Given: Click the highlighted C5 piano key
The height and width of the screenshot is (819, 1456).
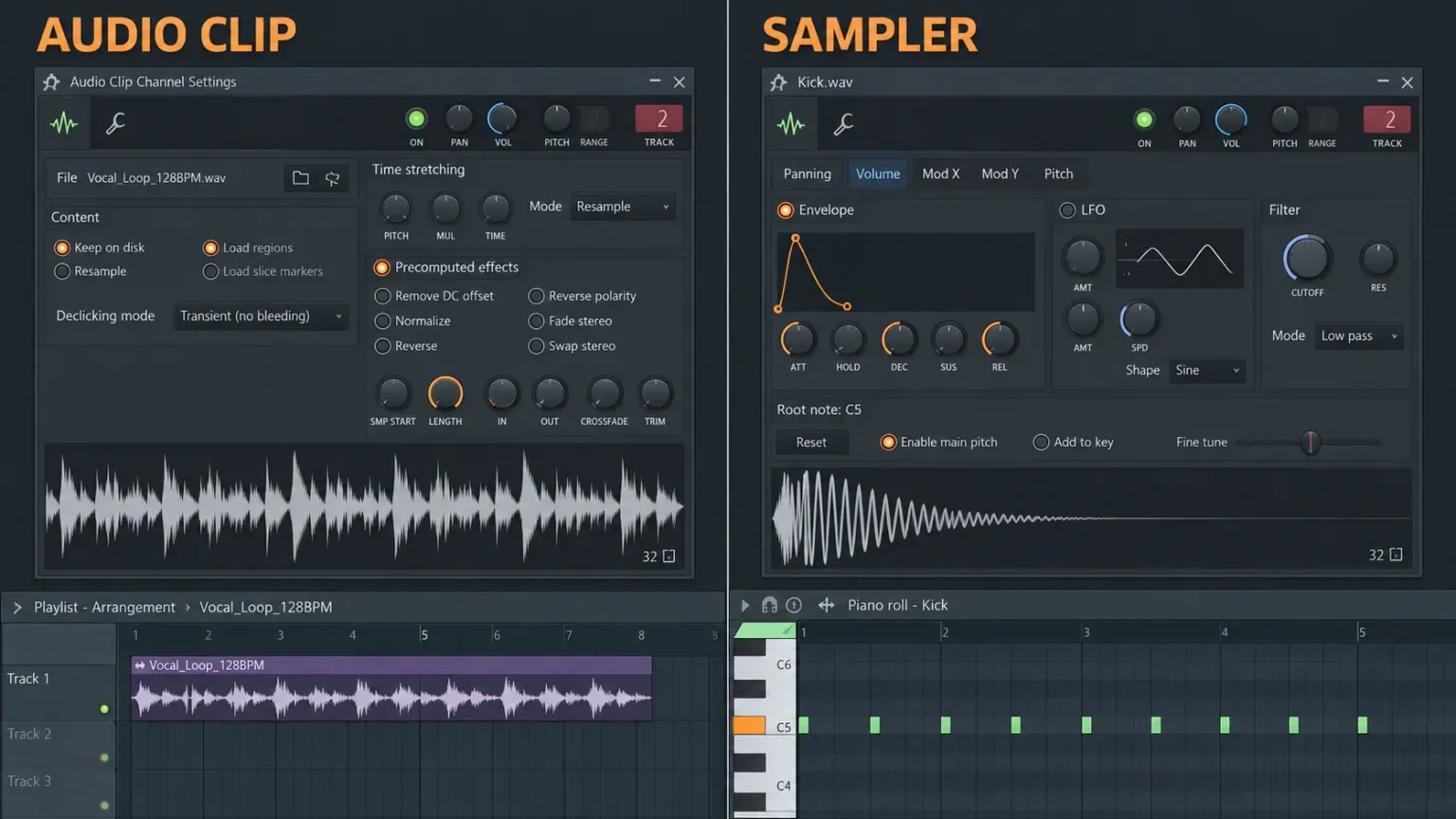Looking at the screenshot, I should [749, 725].
